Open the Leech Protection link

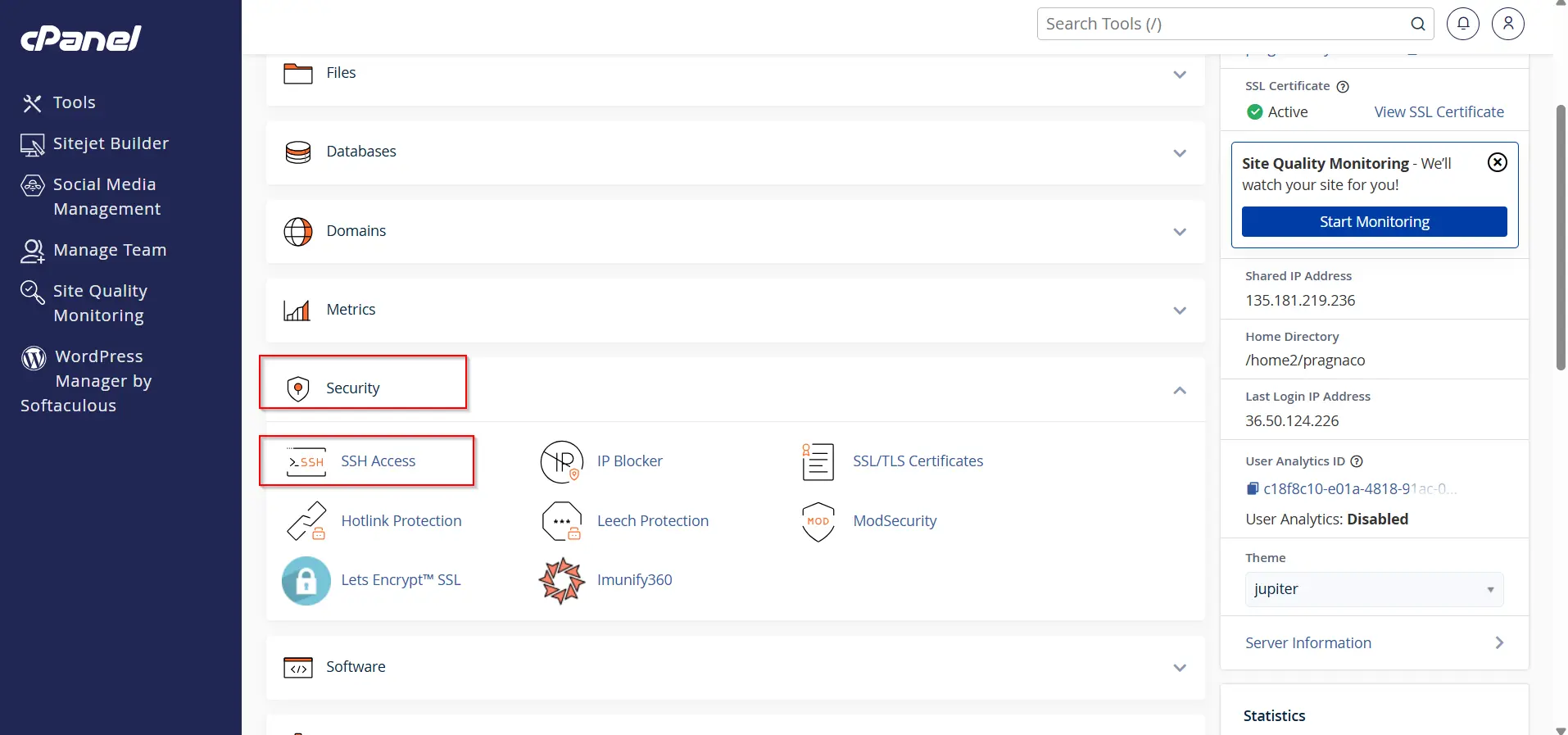click(652, 521)
